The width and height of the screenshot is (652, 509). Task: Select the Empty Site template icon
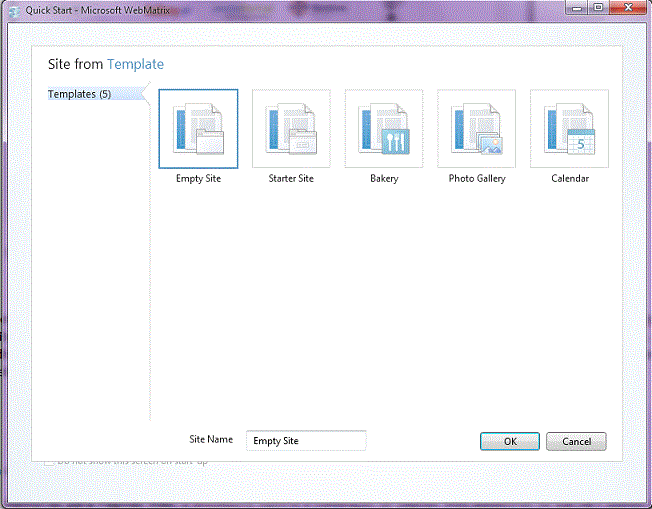coord(198,128)
